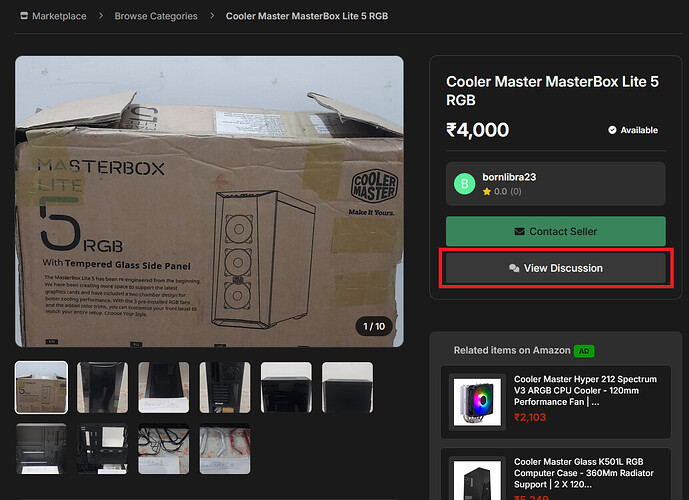Select the last thumbnail in top row
This screenshot has width=689, height=500.
point(347,387)
